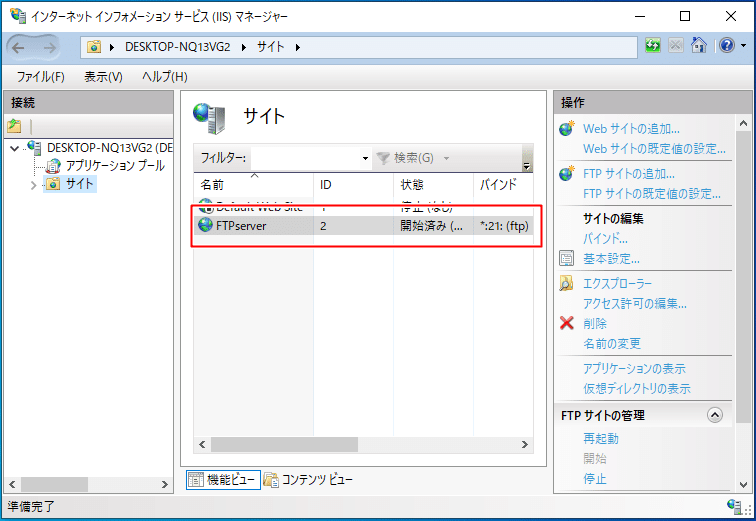Image resolution: width=756 pixels, height=521 pixels.
Task: Click the IIS Manager title bar icon
Action: (18, 16)
